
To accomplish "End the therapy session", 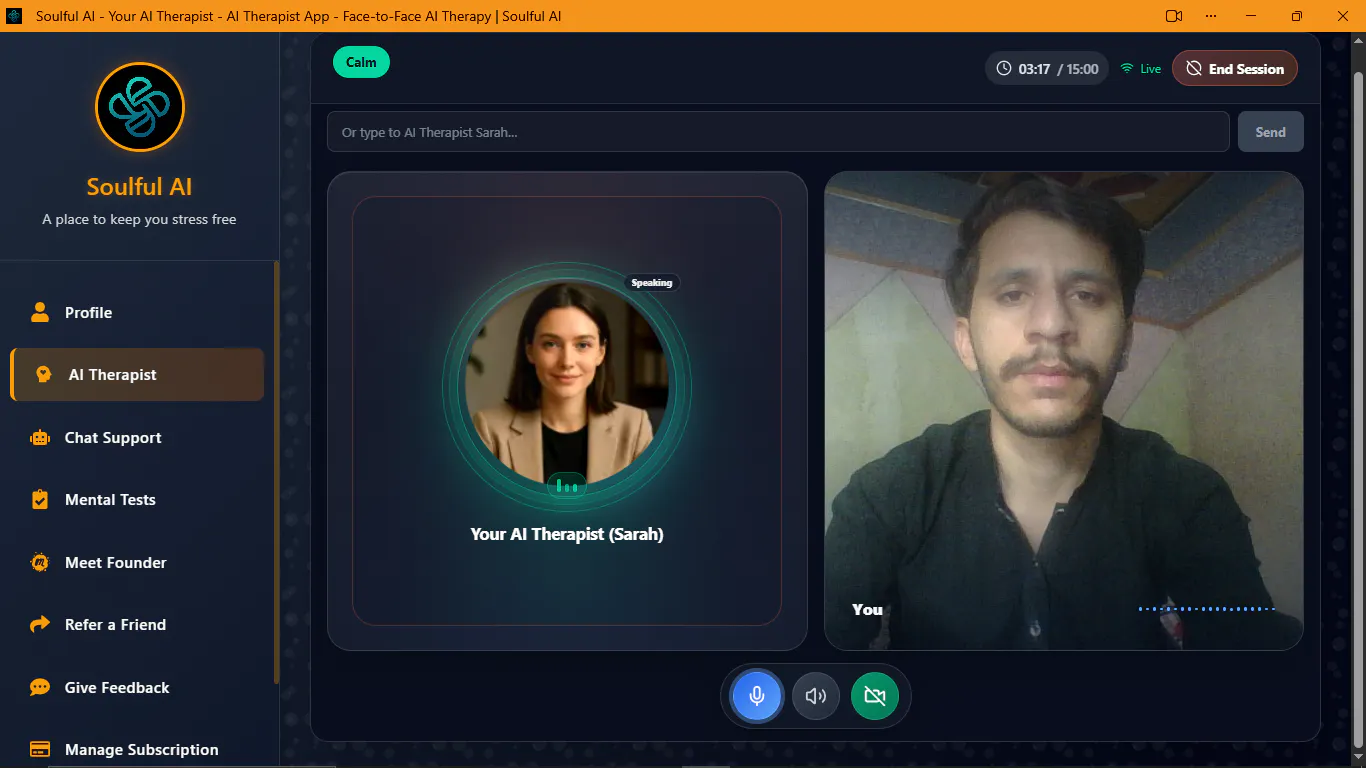I will pyautogui.click(x=1235, y=69).
